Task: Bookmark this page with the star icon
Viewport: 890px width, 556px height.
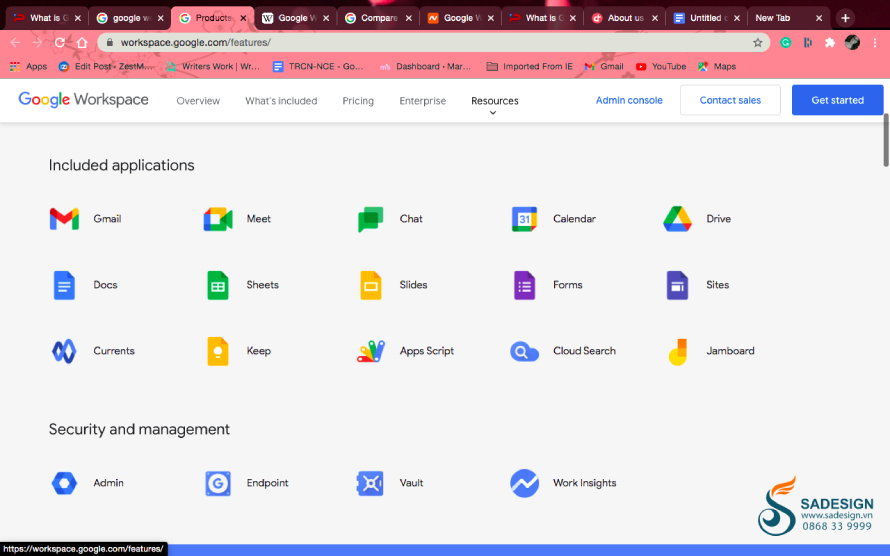Action: coord(757,43)
